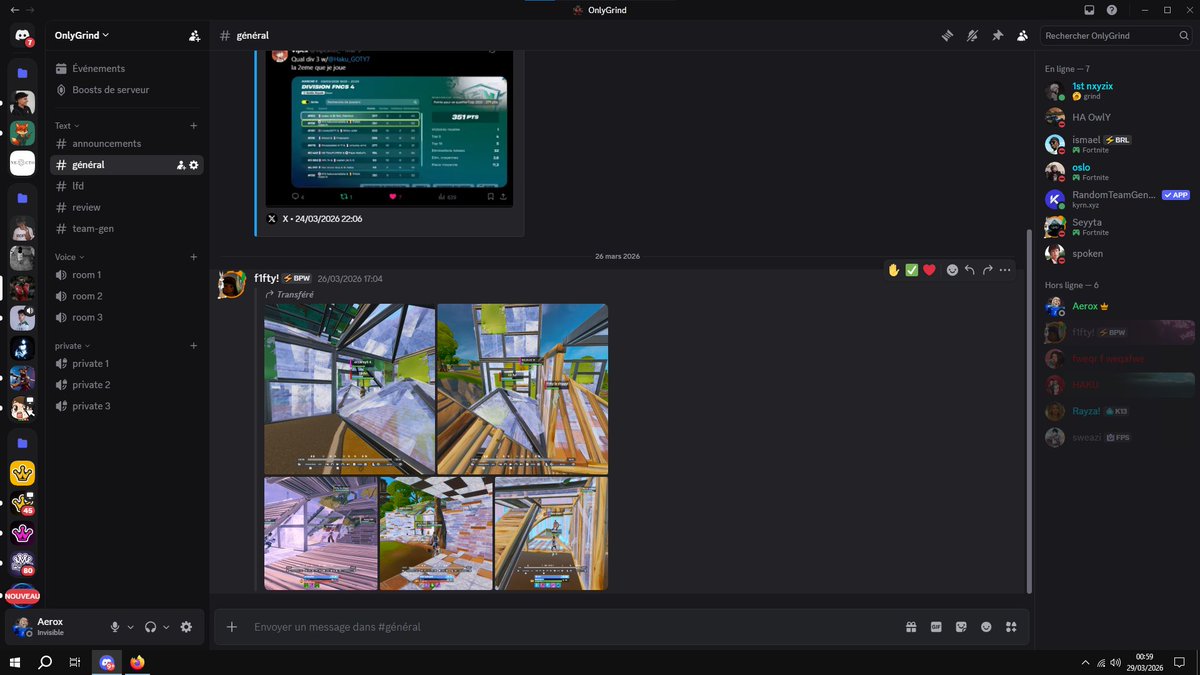Add a channel to the Text category
The height and width of the screenshot is (675, 1200).
click(x=194, y=126)
